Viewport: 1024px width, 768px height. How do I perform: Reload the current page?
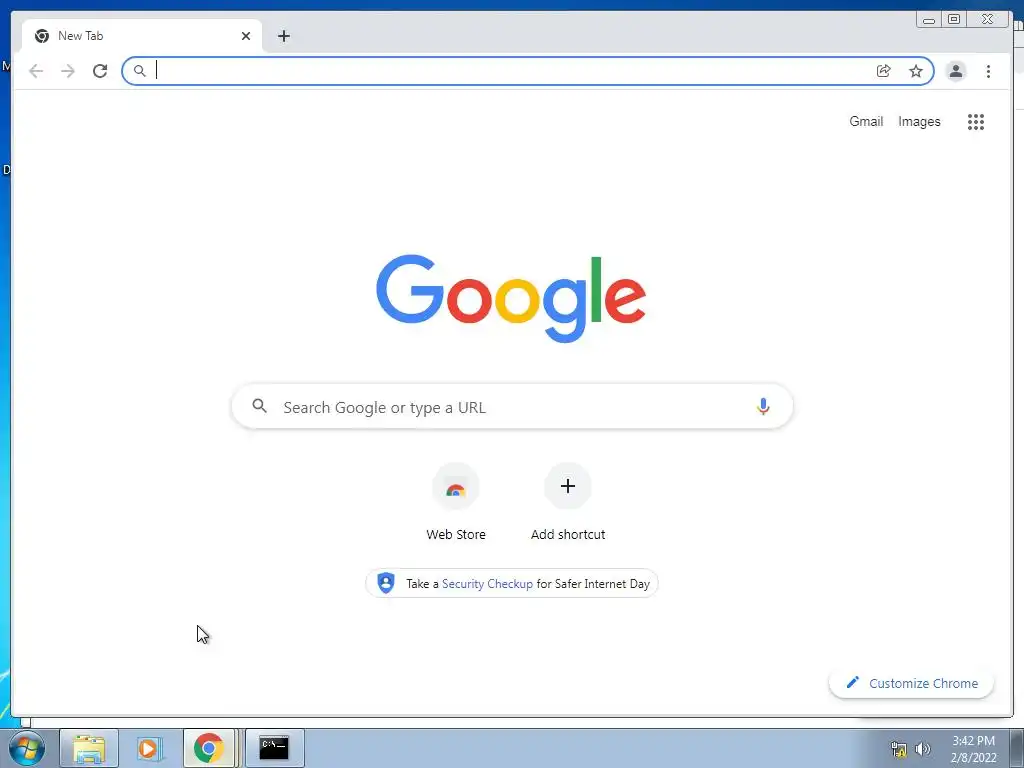click(x=100, y=71)
